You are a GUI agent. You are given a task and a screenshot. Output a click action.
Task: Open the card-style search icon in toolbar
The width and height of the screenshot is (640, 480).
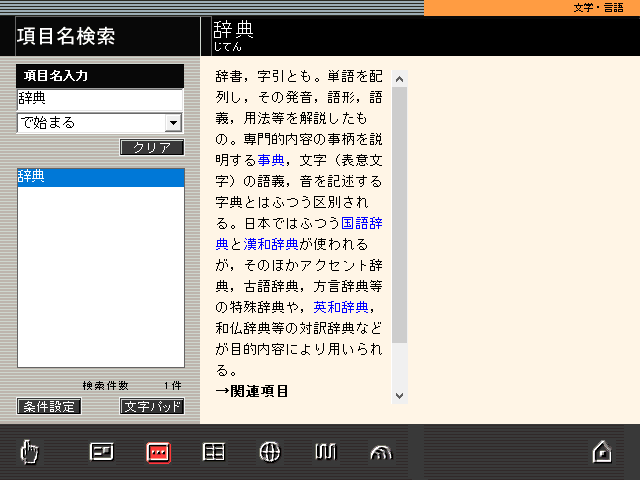(102, 452)
